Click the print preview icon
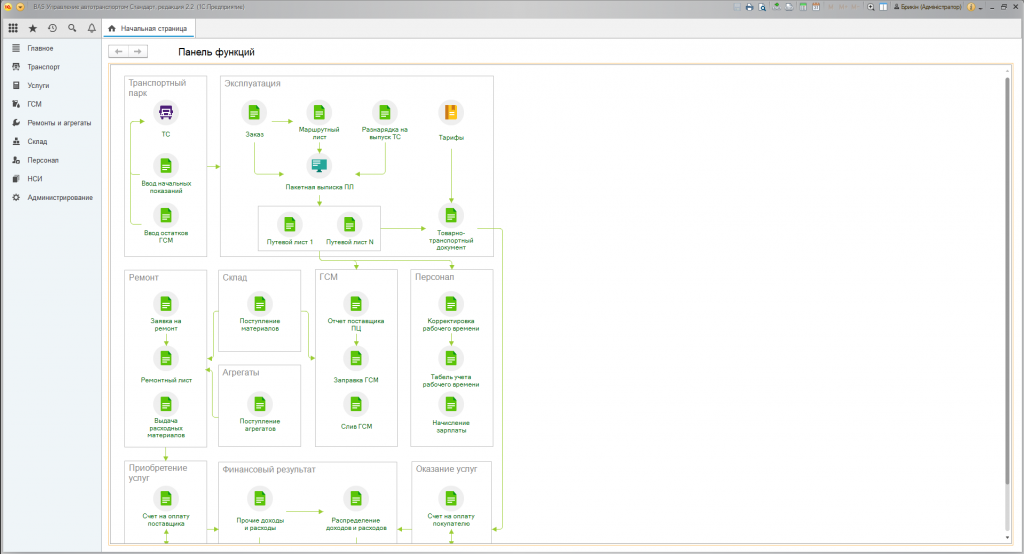 762,7
